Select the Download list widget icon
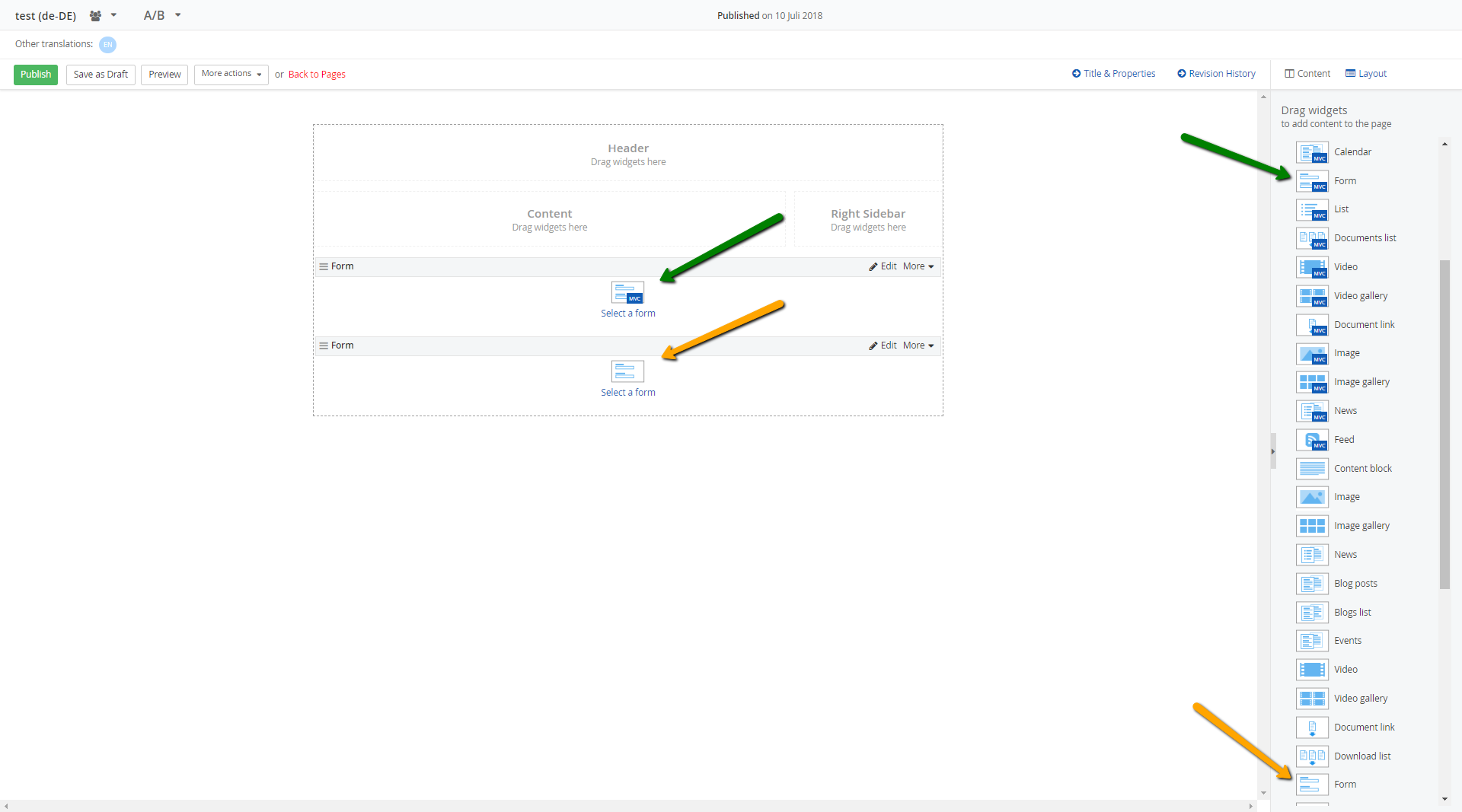The width and height of the screenshot is (1462, 812). (x=1311, y=756)
